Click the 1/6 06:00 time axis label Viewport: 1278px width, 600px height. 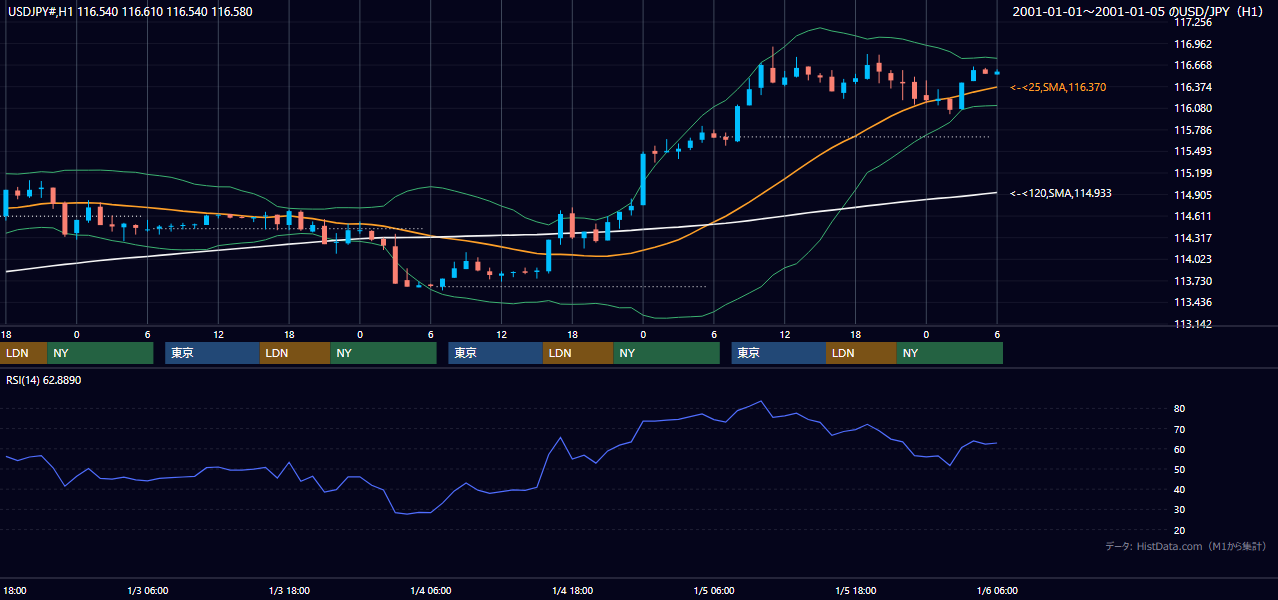coord(997,590)
